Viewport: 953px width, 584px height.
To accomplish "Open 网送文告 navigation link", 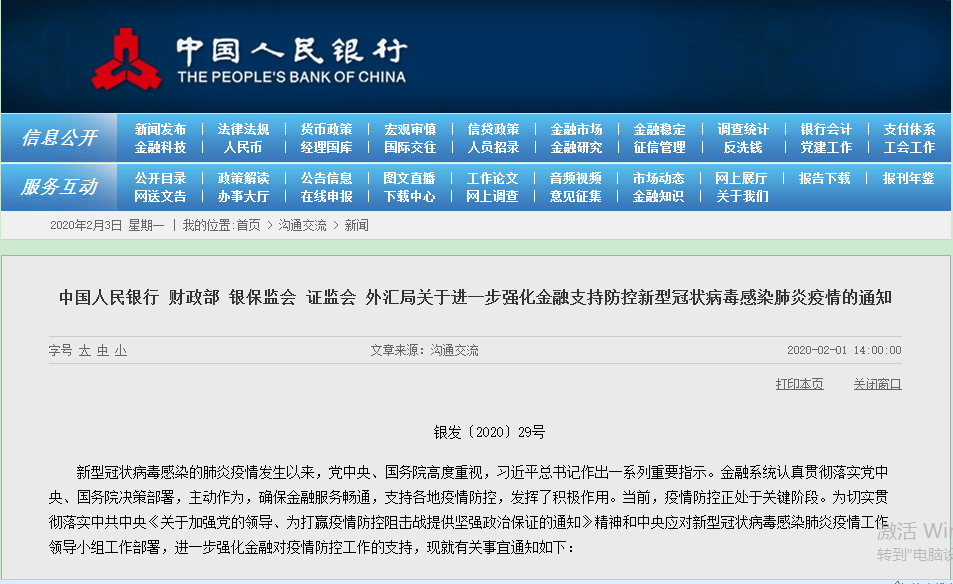I will click(160, 197).
